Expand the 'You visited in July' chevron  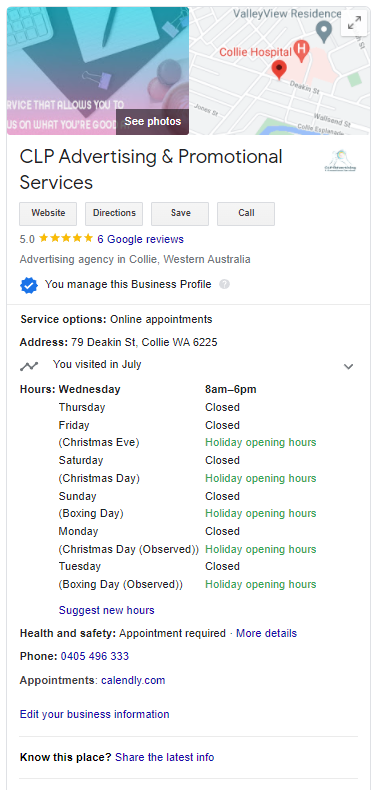(x=348, y=366)
